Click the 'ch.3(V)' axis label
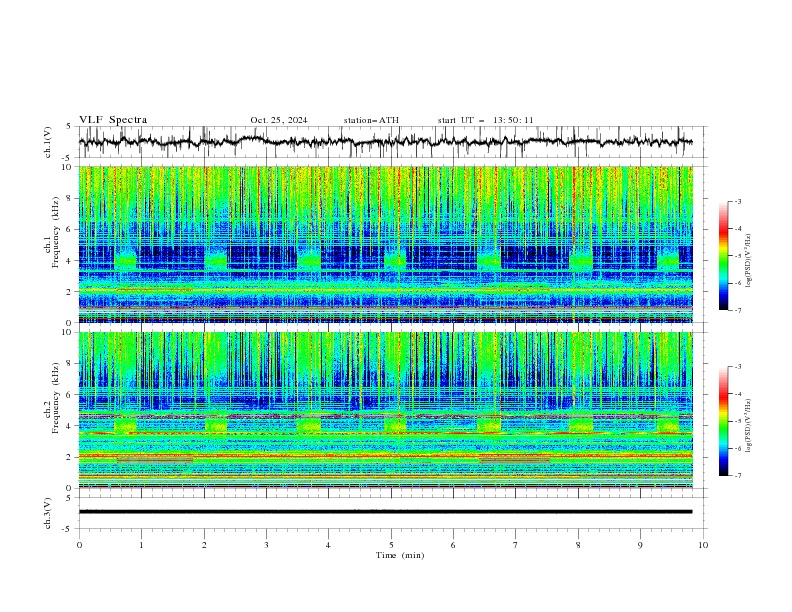This screenshot has width=792, height=612. coord(48,513)
